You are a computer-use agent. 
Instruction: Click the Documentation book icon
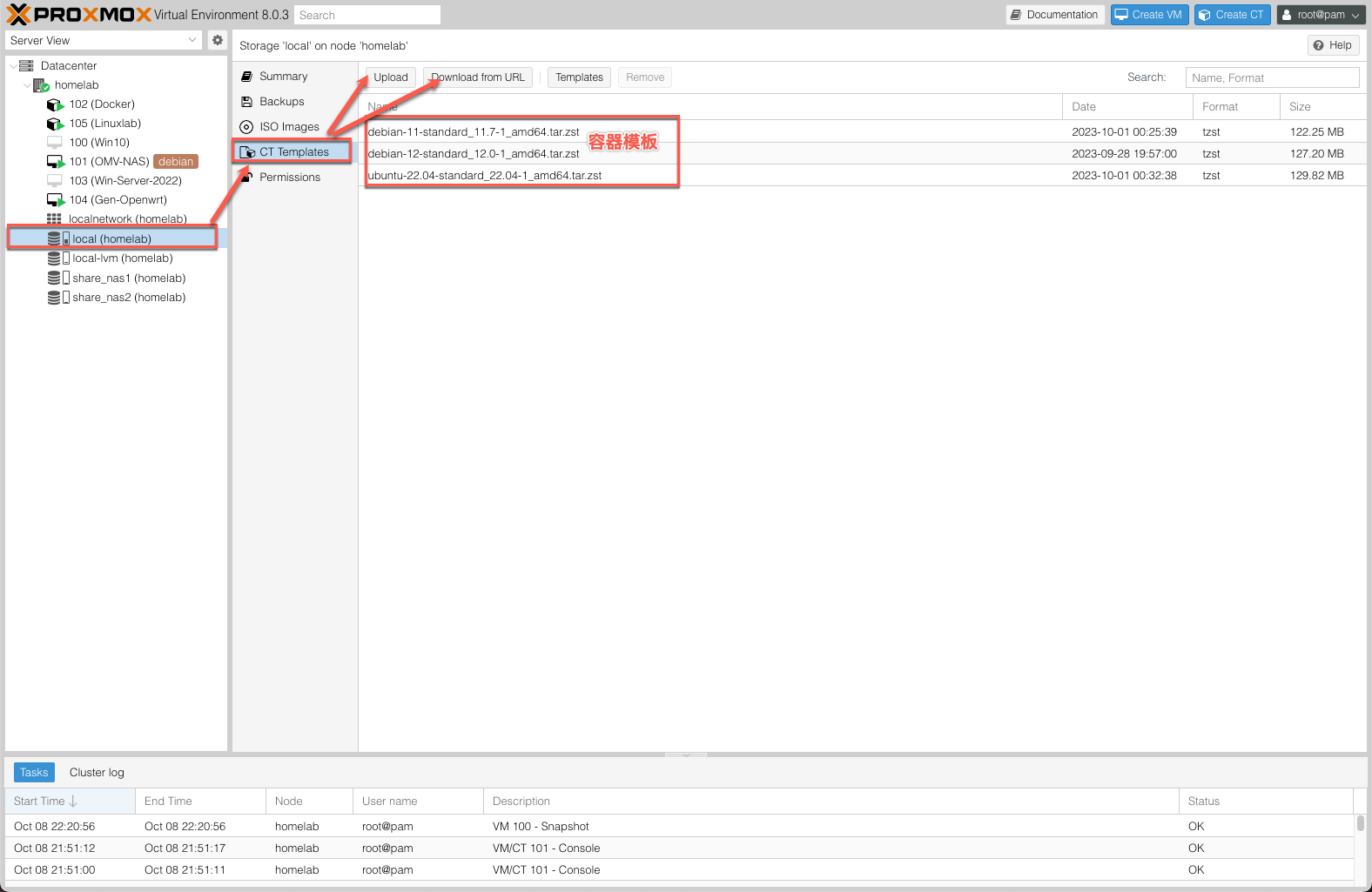pos(1016,15)
